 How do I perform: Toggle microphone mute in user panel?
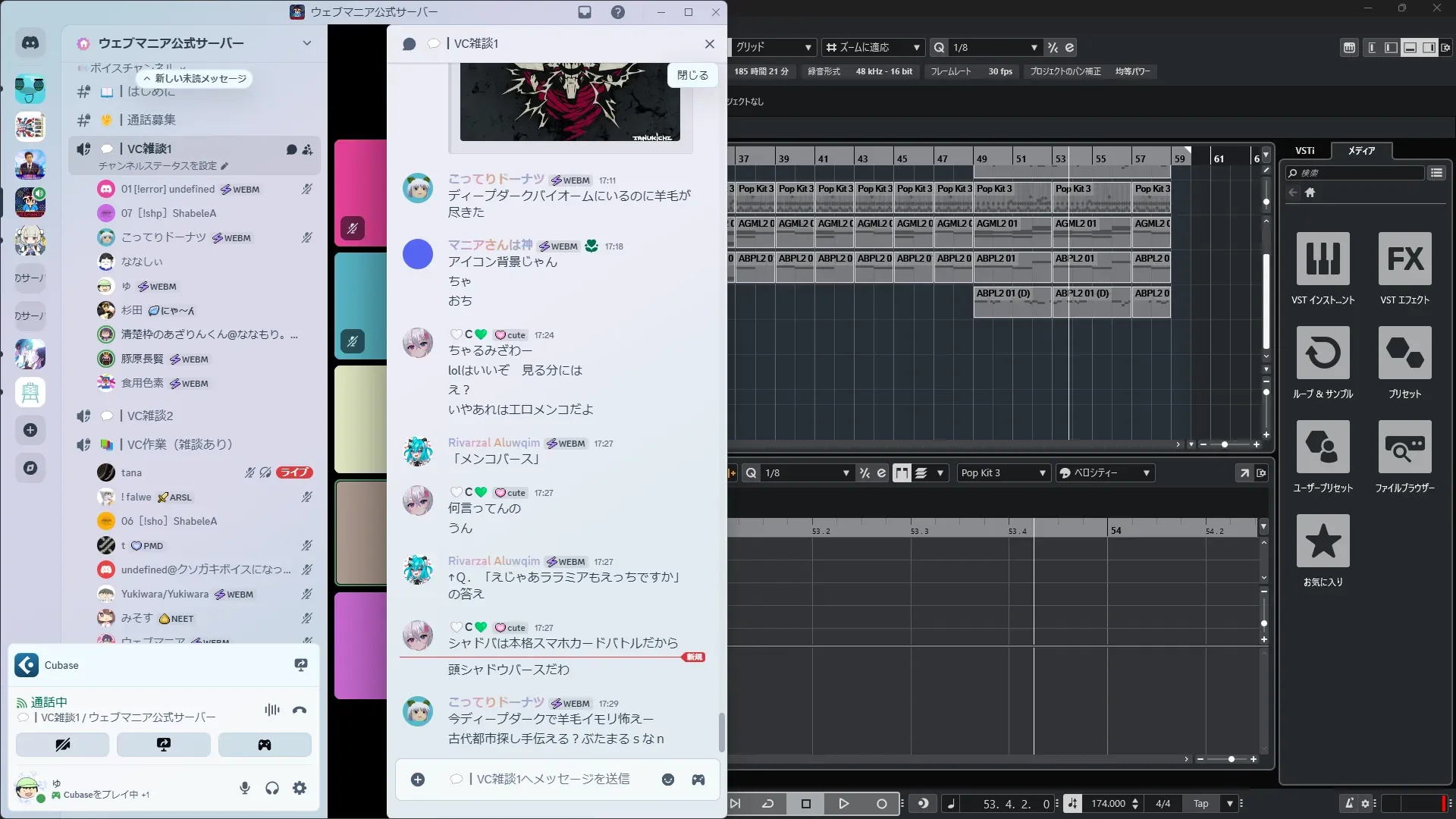click(245, 788)
